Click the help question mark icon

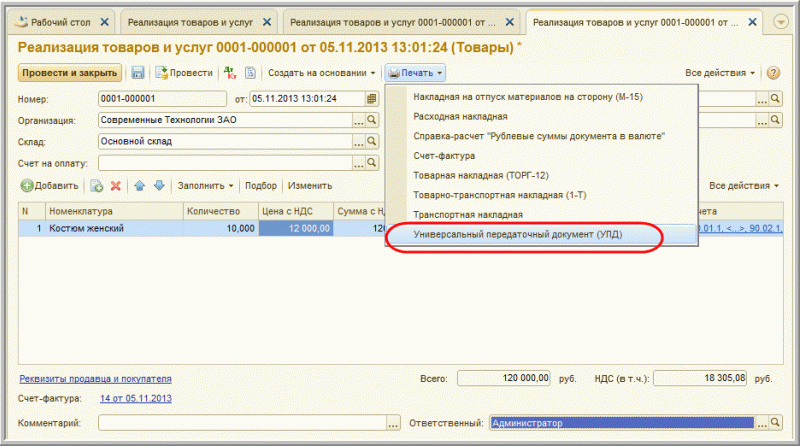coord(773,73)
